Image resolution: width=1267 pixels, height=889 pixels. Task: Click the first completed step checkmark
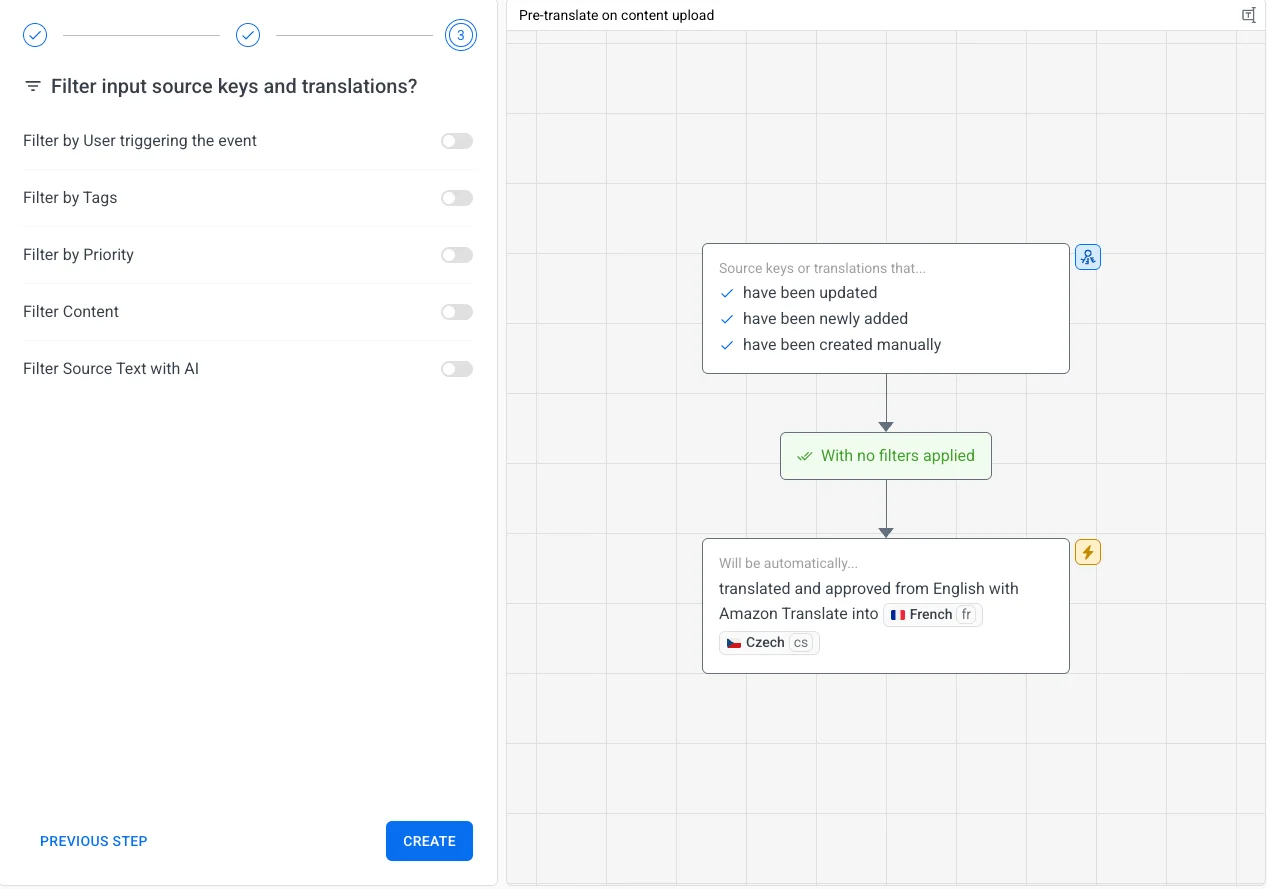pos(35,36)
